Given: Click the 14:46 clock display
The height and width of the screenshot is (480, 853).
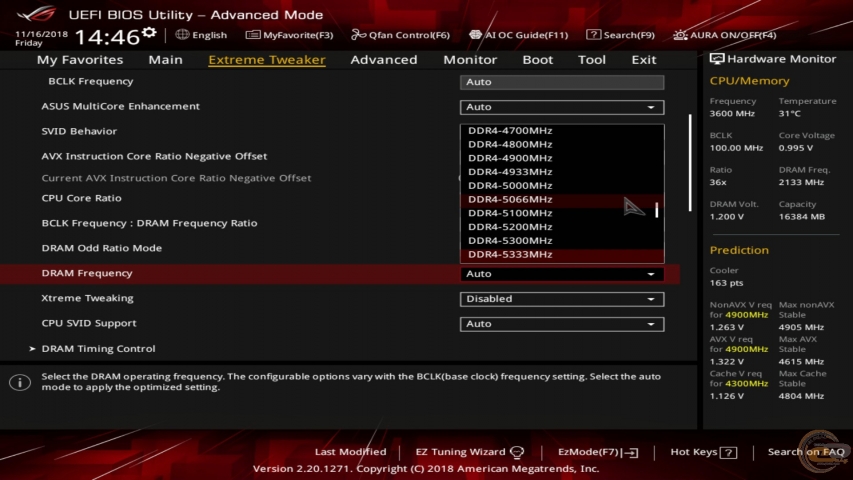Looking at the screenshot, I should [x=107, y=37].
